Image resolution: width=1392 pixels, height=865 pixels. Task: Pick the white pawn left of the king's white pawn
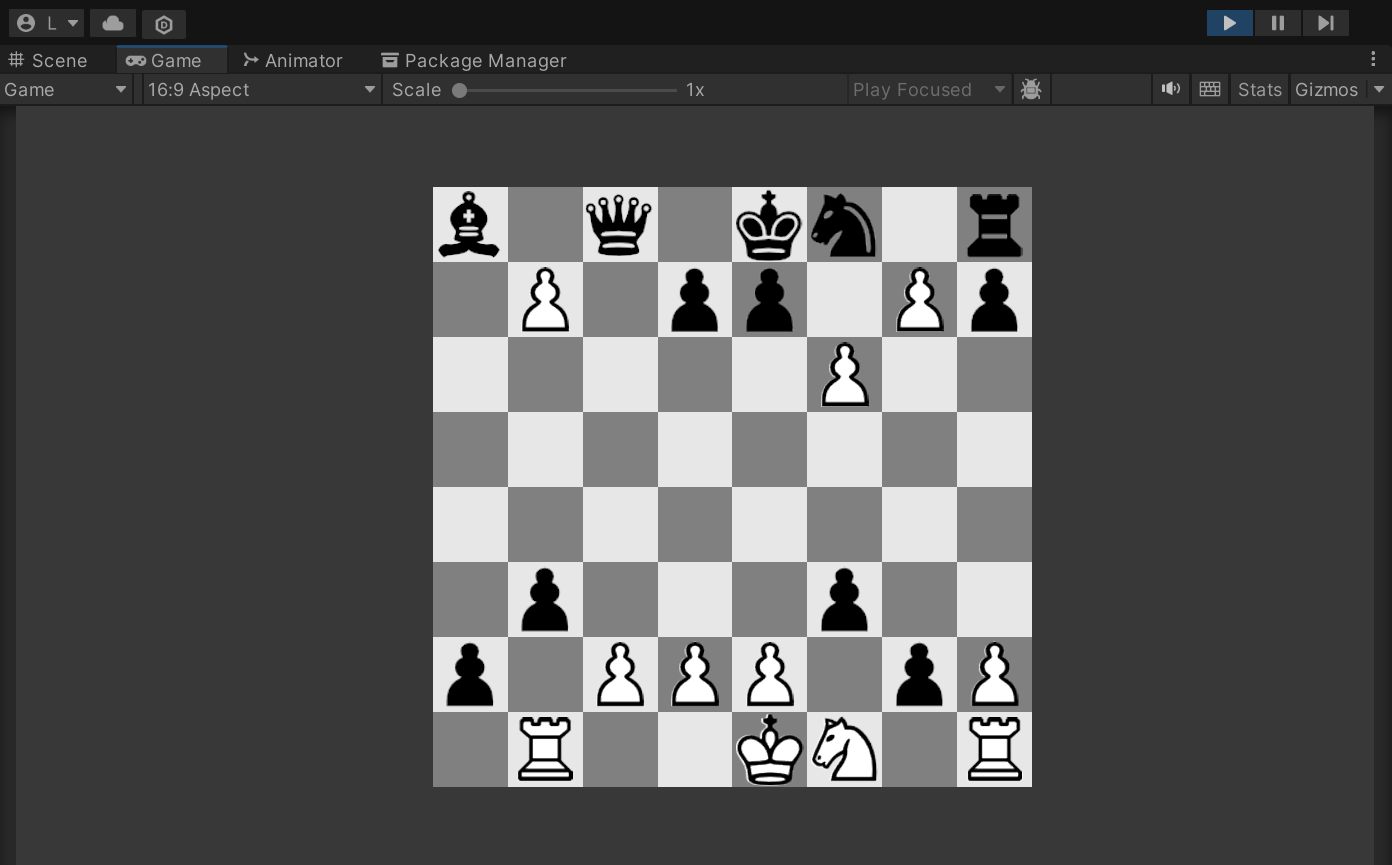pyautogui.click(x=694, y=675)
